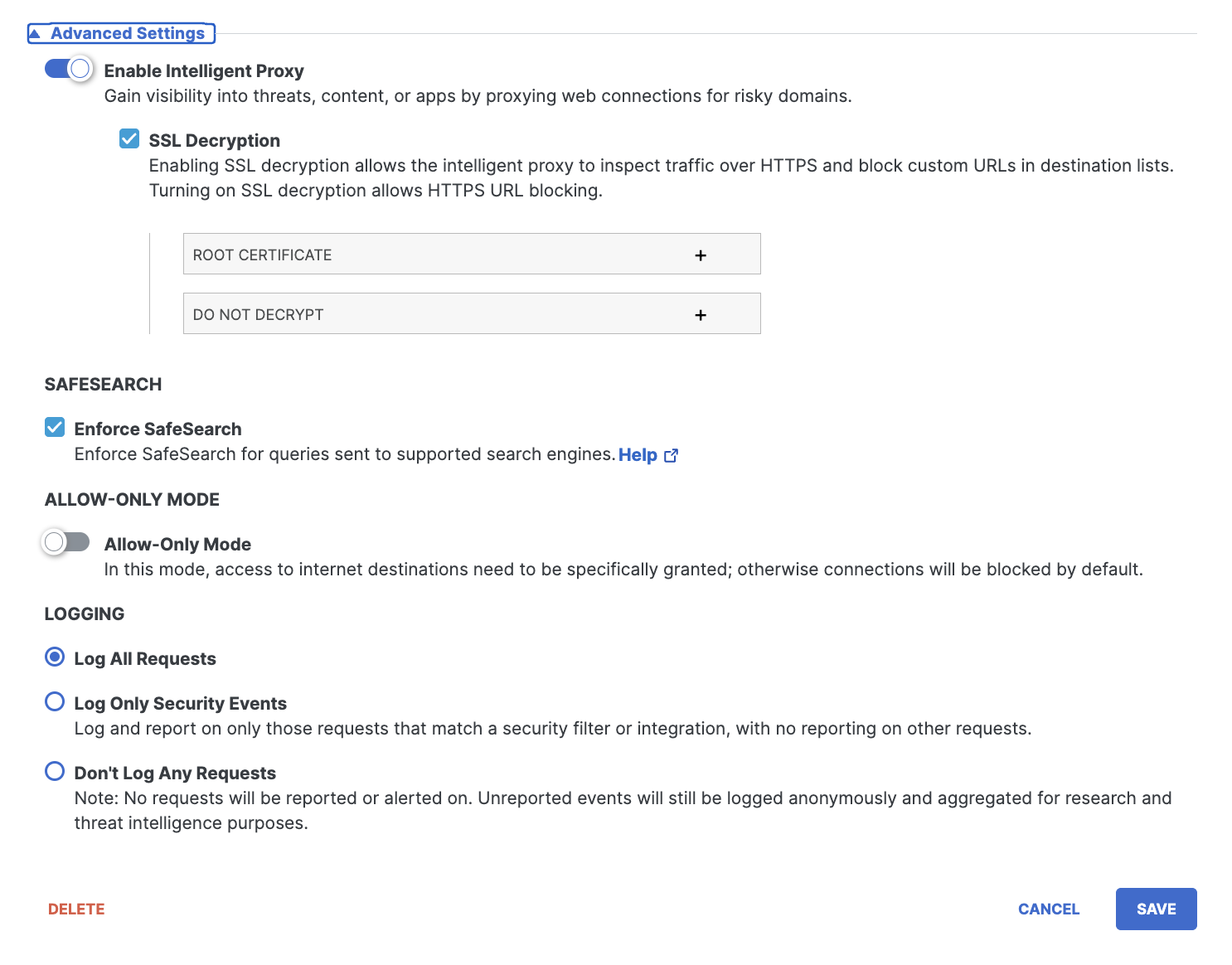Click the Enforce SafeSearch label text
This screenshot has height=965, width=1232.
point(158,429)
